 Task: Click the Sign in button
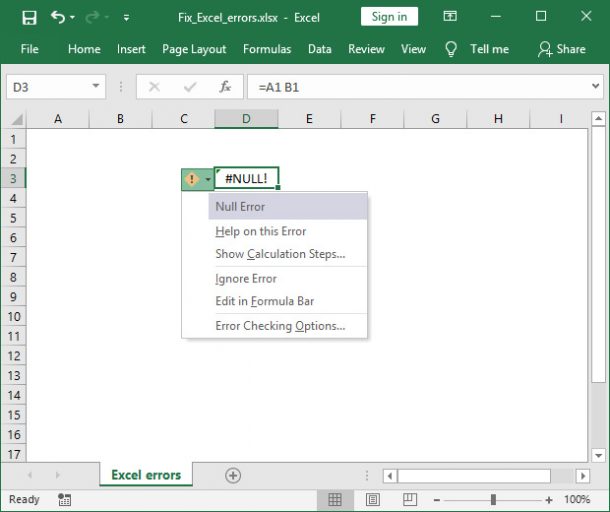[x=389, y=17]
